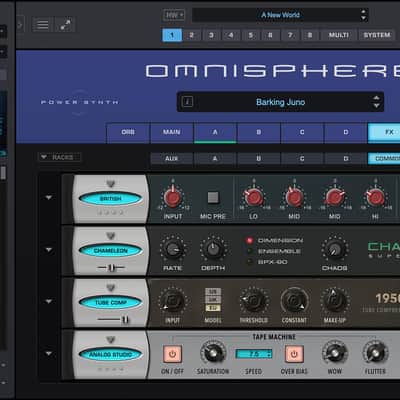Click the FLUTTER knob
The height and width of the screenshot is (400, 400).
375,353
